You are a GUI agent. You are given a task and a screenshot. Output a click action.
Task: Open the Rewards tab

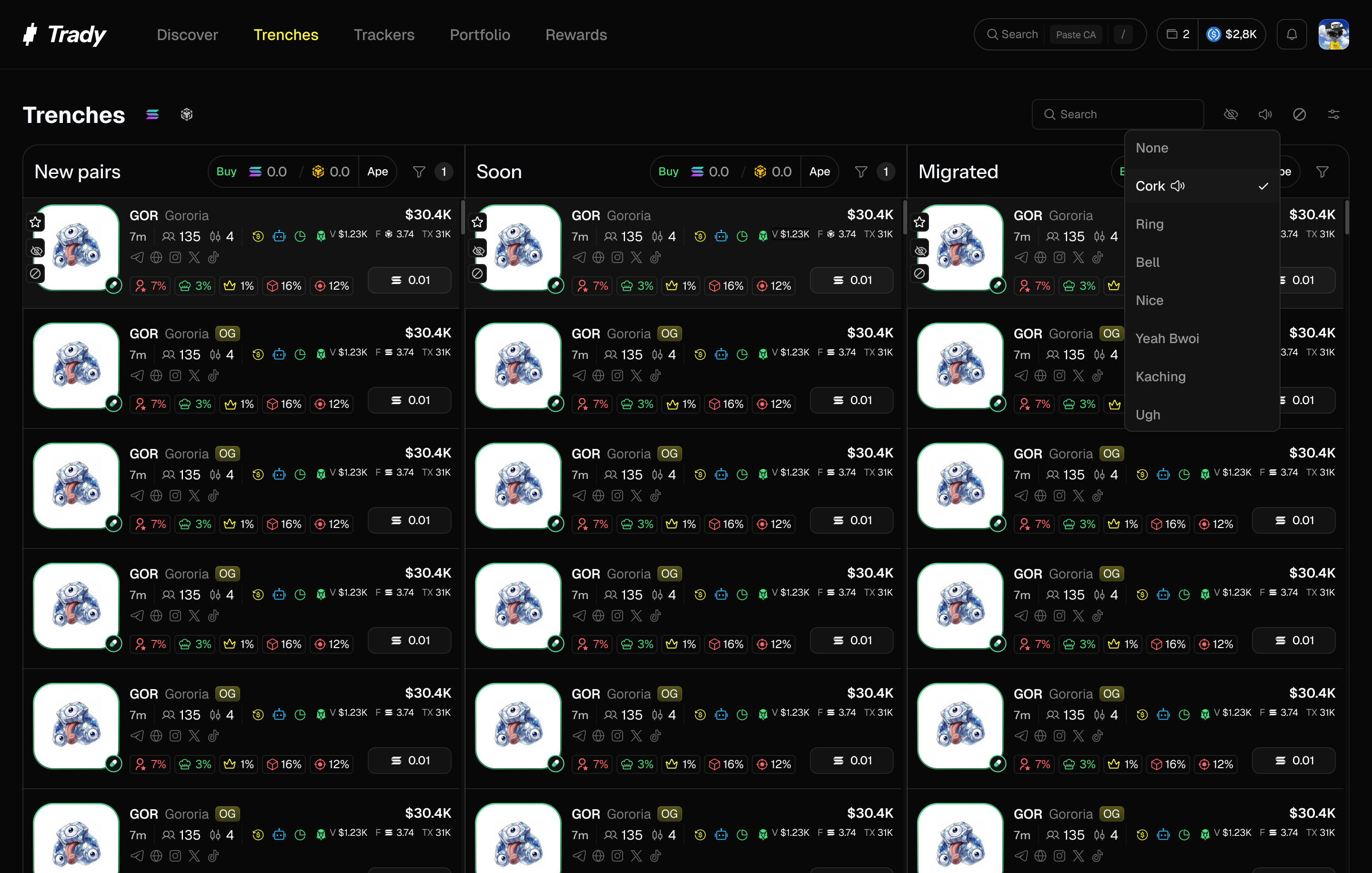[x=576, y=35]
